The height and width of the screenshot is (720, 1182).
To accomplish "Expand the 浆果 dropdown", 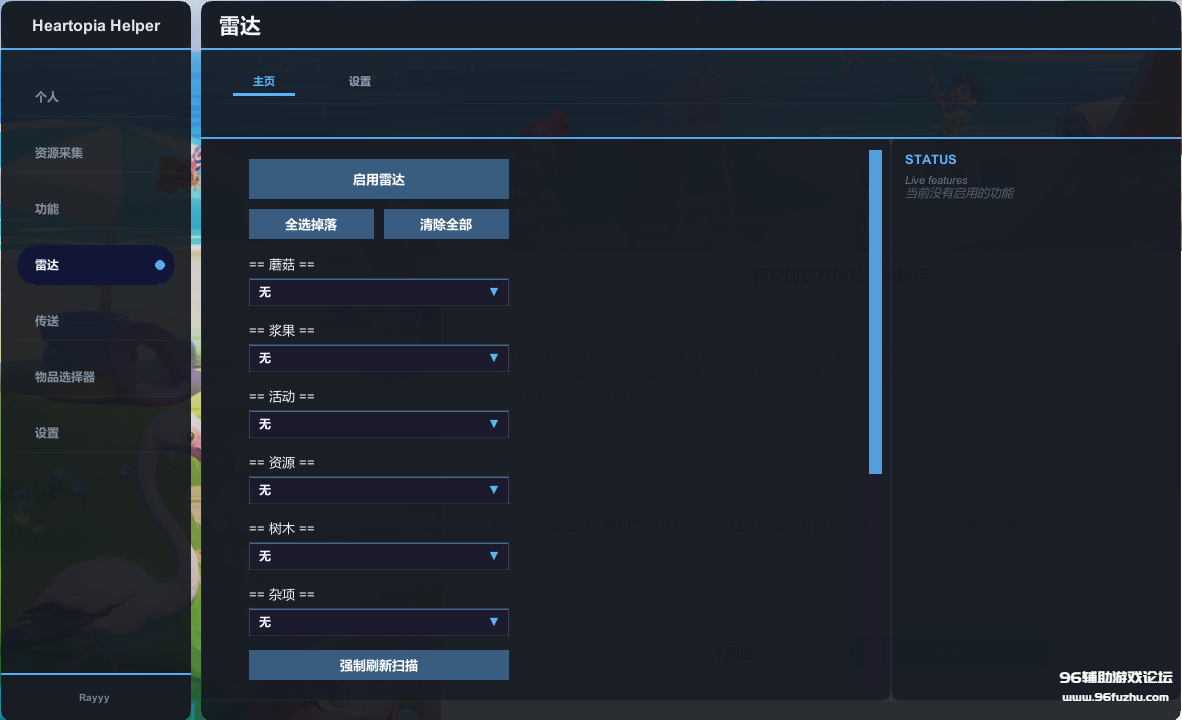I will tap(378, 358).
